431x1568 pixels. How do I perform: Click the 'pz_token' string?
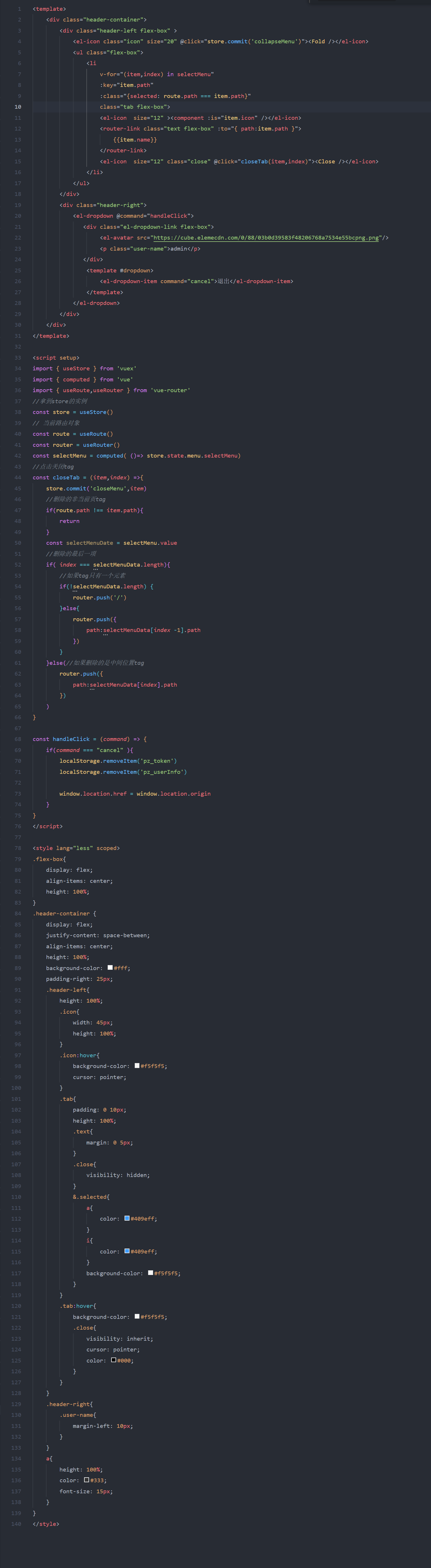point(157,761)
